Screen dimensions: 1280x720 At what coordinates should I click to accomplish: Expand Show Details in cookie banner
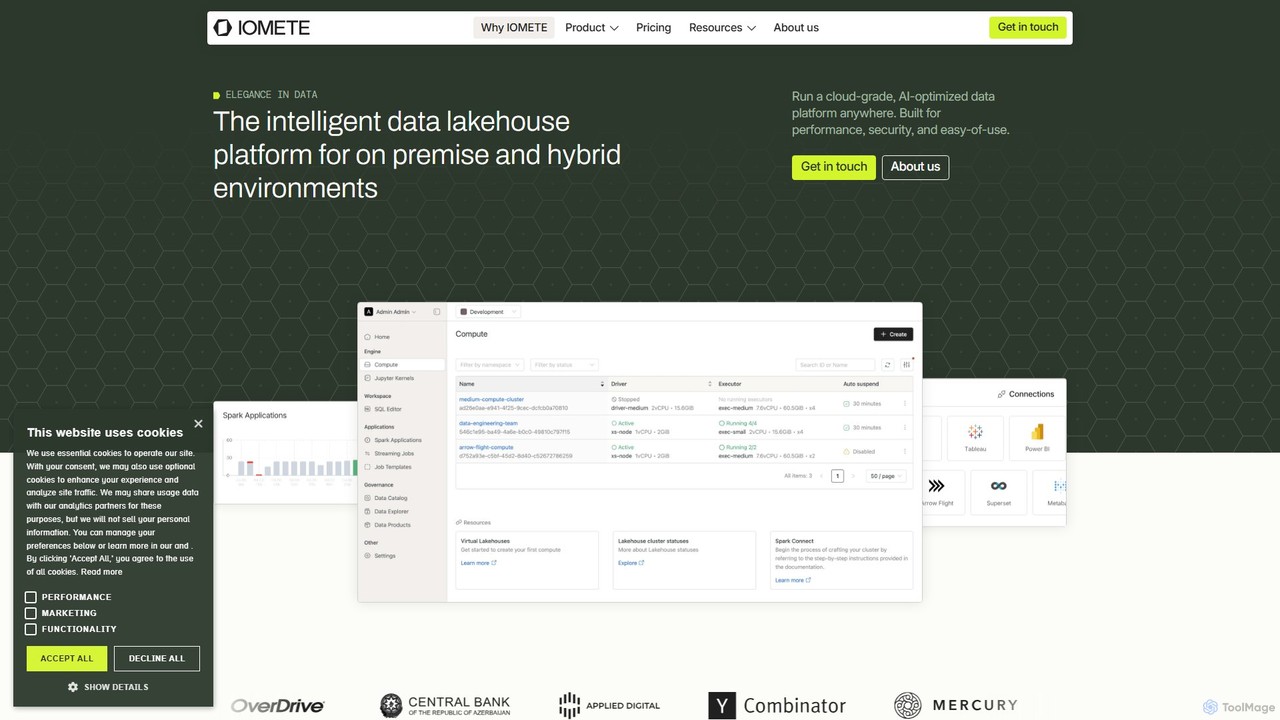[108, 687]
